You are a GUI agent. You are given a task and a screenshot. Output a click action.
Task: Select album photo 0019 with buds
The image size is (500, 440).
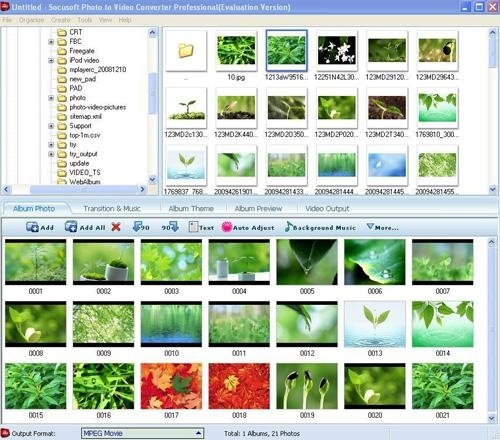(x=307, y=386)
